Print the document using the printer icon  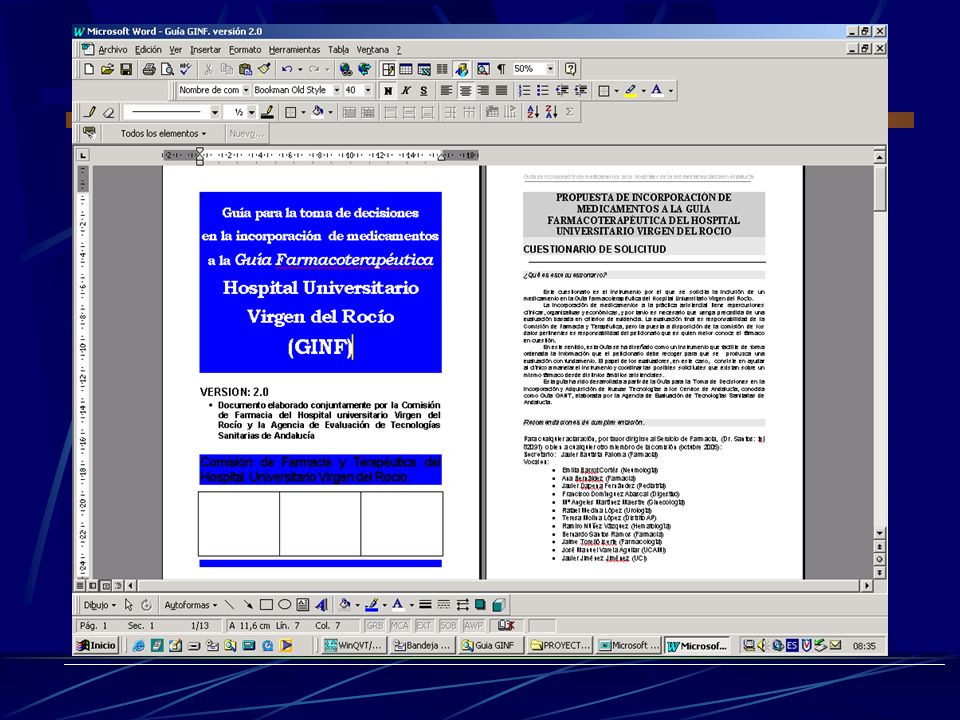[149, 69]
